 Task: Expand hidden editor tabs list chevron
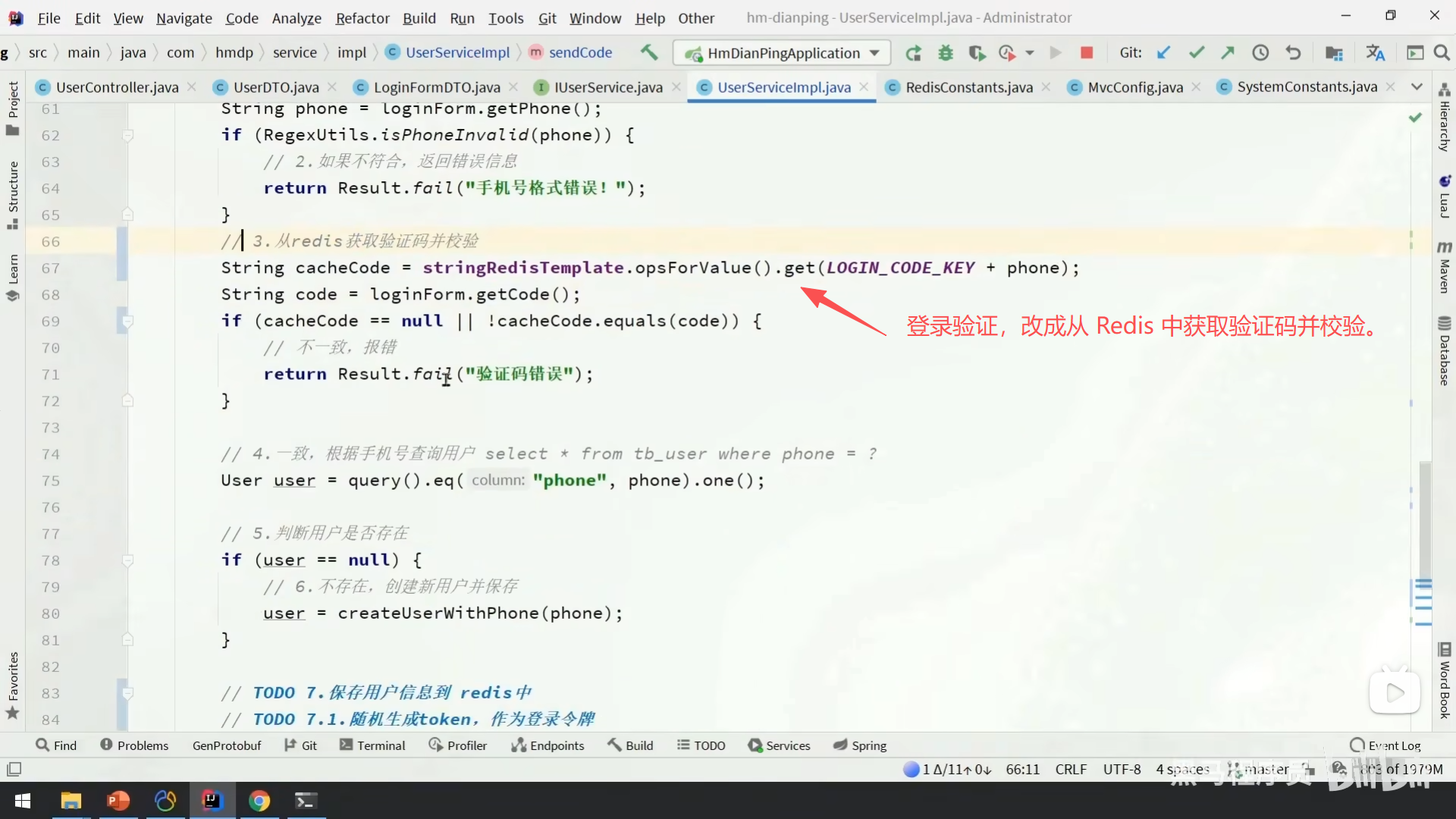(1416, 87)
